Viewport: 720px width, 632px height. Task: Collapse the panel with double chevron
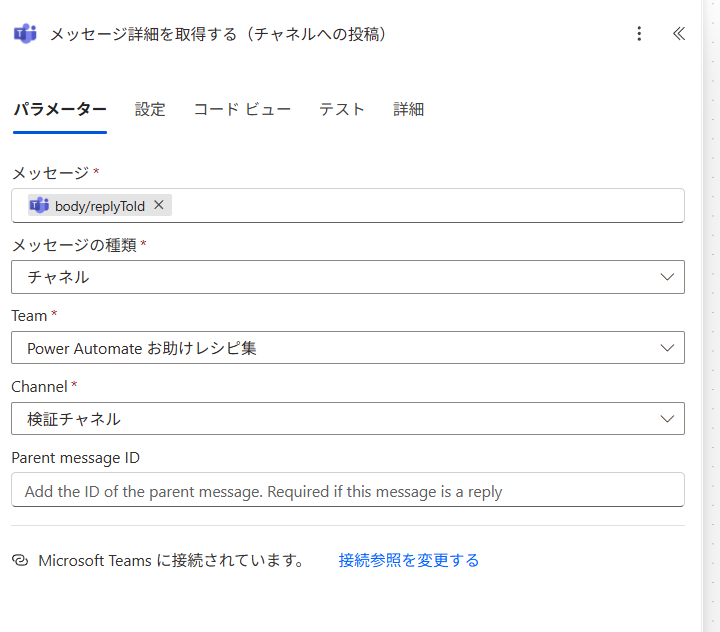click(x=679, y=34)
